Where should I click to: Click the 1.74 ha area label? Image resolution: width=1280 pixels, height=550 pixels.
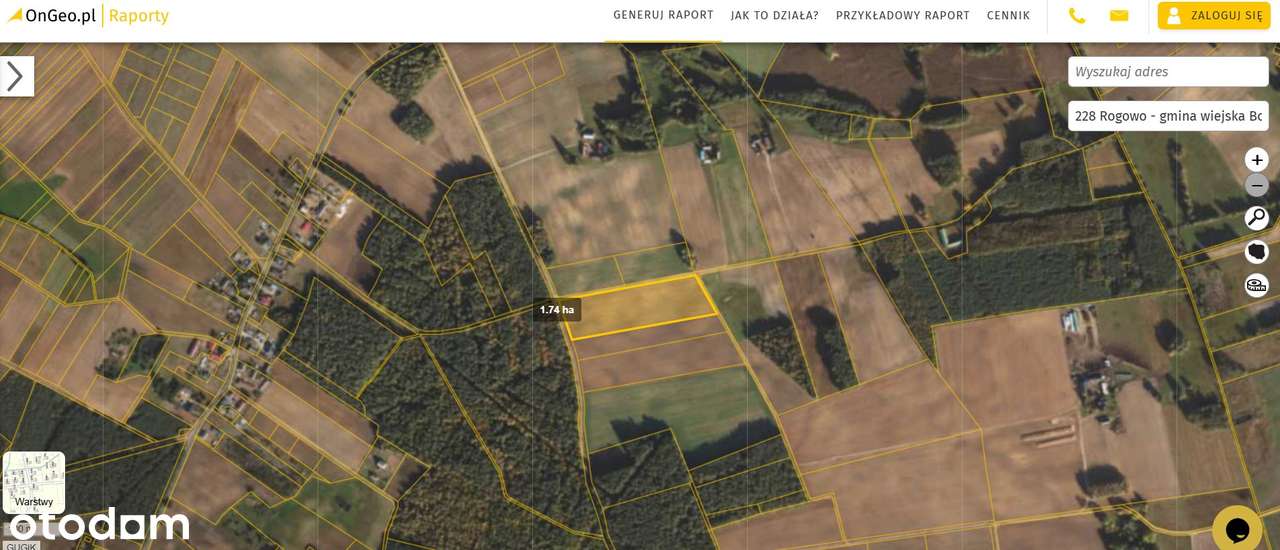pos(557,310)
